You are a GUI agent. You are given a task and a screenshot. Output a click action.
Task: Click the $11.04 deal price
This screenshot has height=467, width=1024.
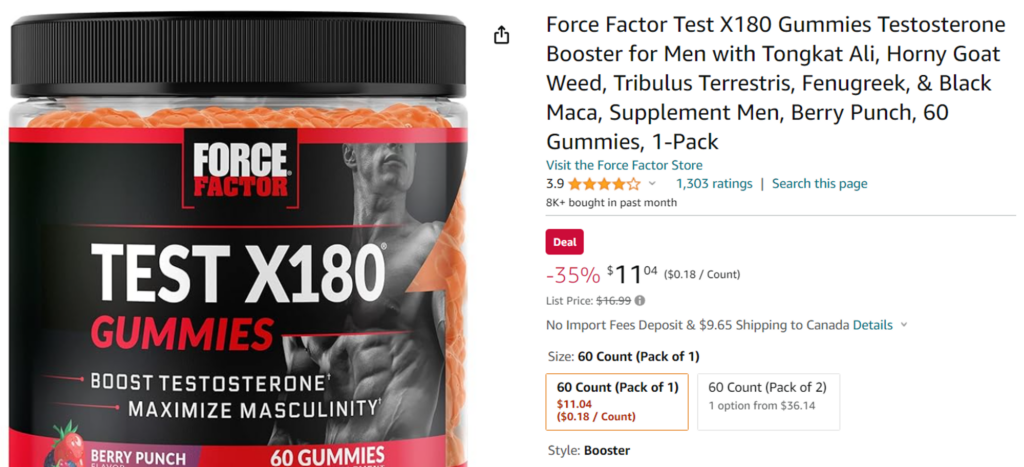(x=632, y=274)
